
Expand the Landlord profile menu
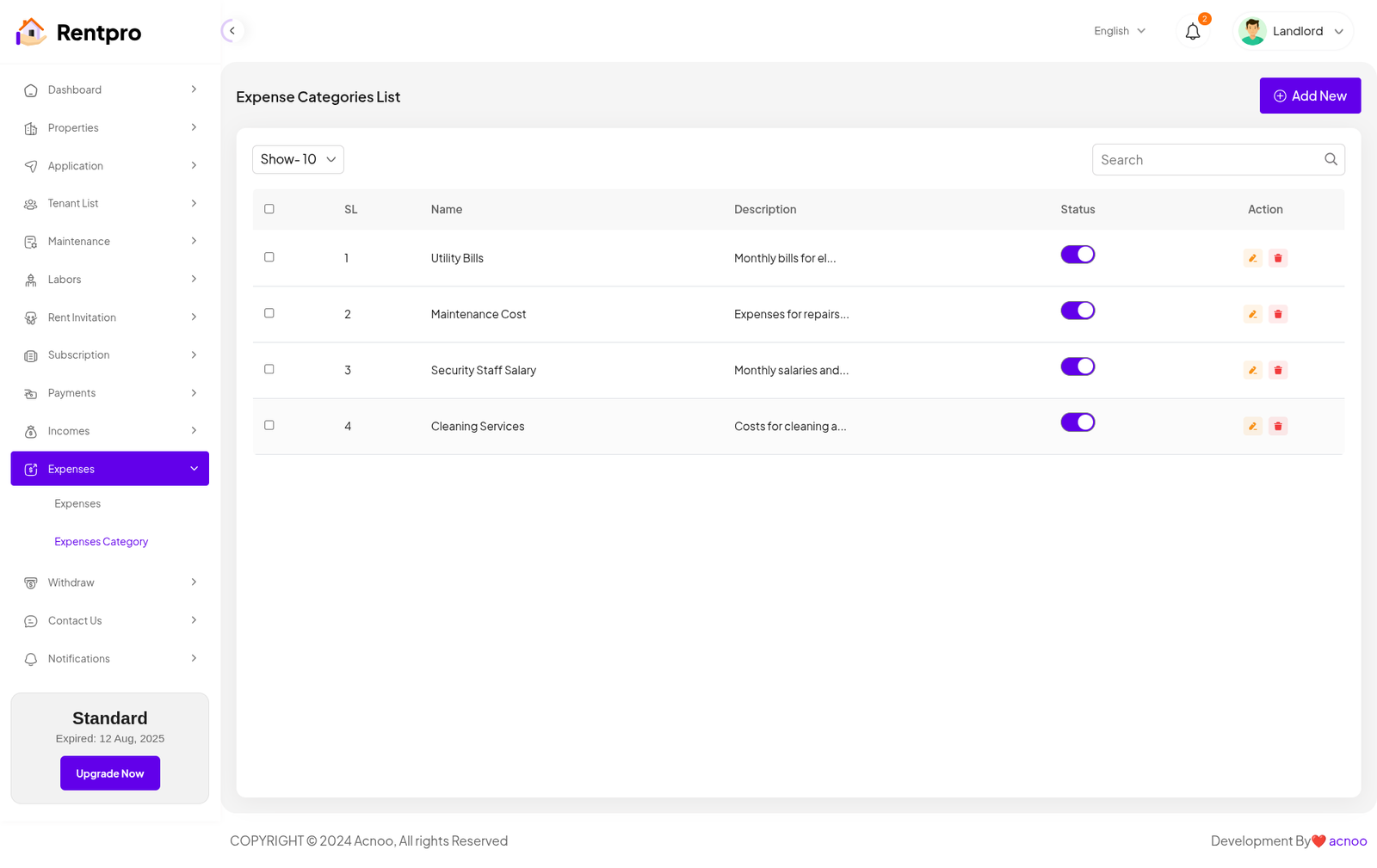[x=1293, y=32]
